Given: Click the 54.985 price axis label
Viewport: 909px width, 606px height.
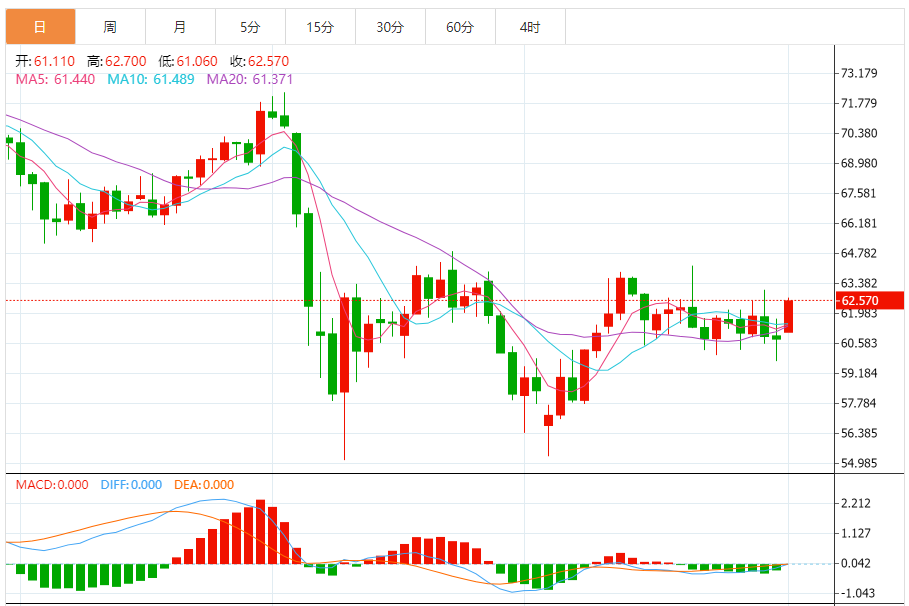Looking at the screenshot, I should coord(859,463).
